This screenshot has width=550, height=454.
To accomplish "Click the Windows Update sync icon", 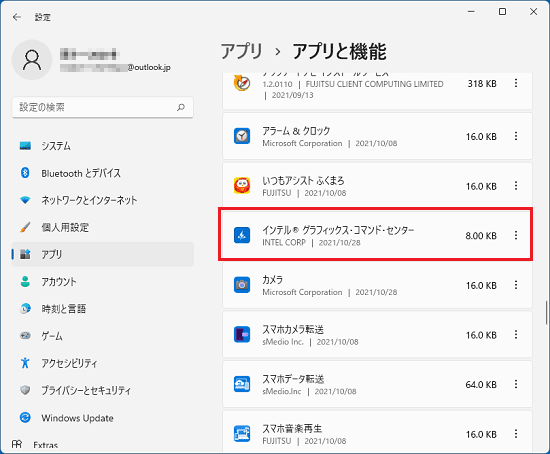I will (x=25, y=418).
